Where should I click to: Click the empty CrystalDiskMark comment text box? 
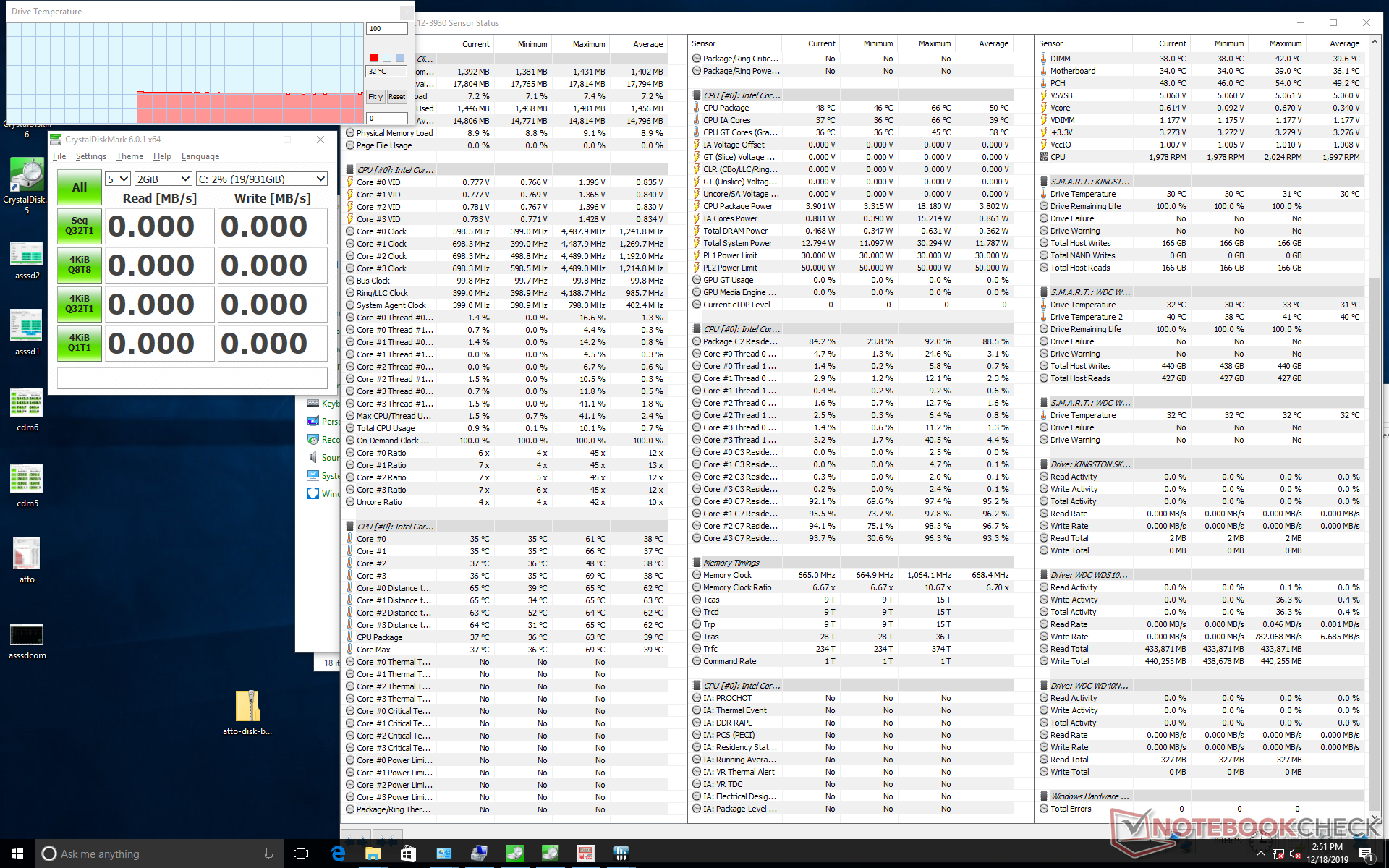(192, 378)
